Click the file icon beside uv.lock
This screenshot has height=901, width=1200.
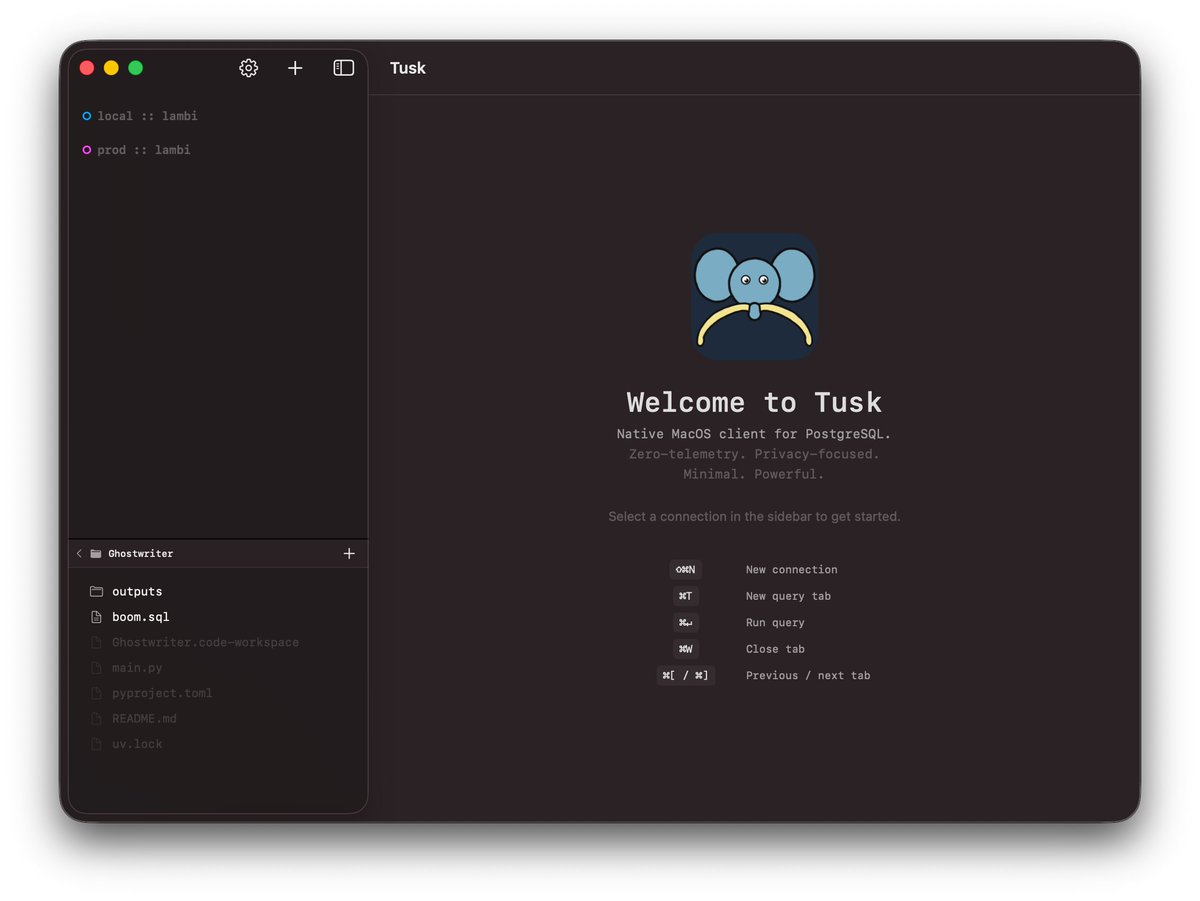coord(96,744)
